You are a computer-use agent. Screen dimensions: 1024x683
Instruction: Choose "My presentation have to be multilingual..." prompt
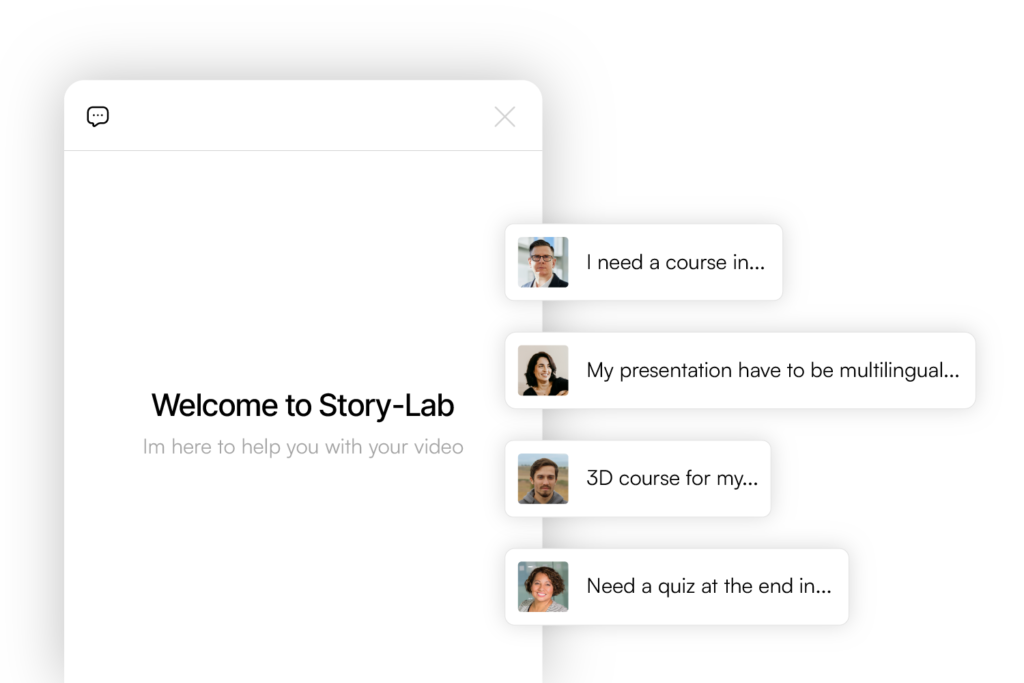(x=772, y=371)
